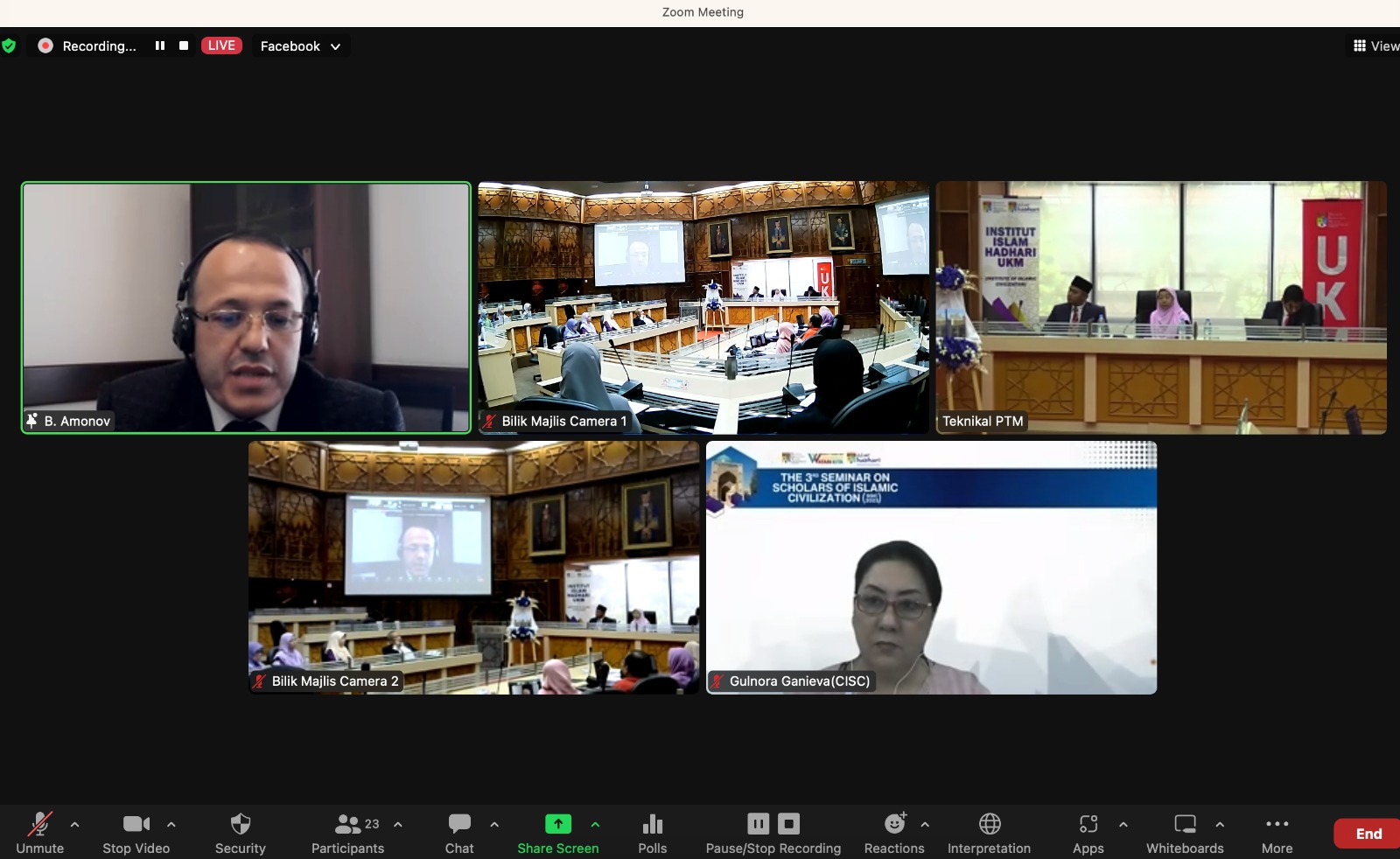
Task: Select Gulnora Ganieva(CISC) video tile
Action: (x=931, y=568)
